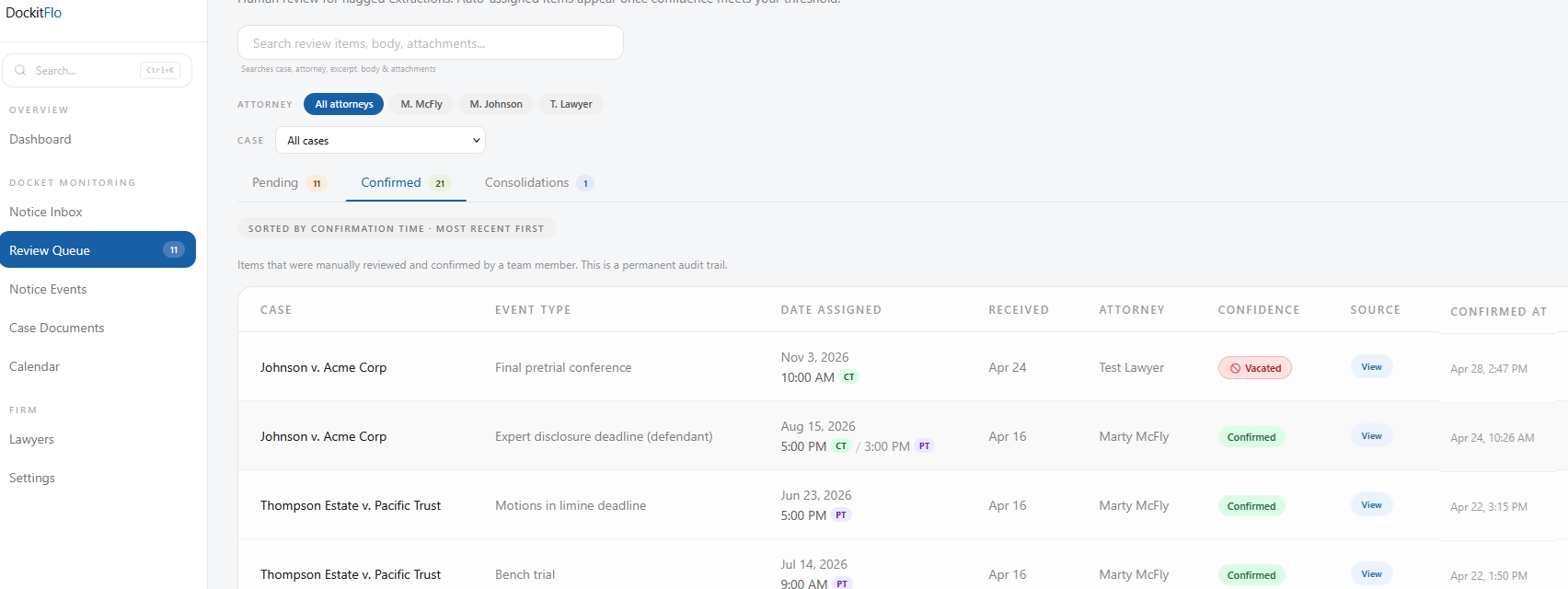The height and width of the screenshot is (589, 1568).
Task: Click the Attorney column header
Action: tap(1132, 310)
